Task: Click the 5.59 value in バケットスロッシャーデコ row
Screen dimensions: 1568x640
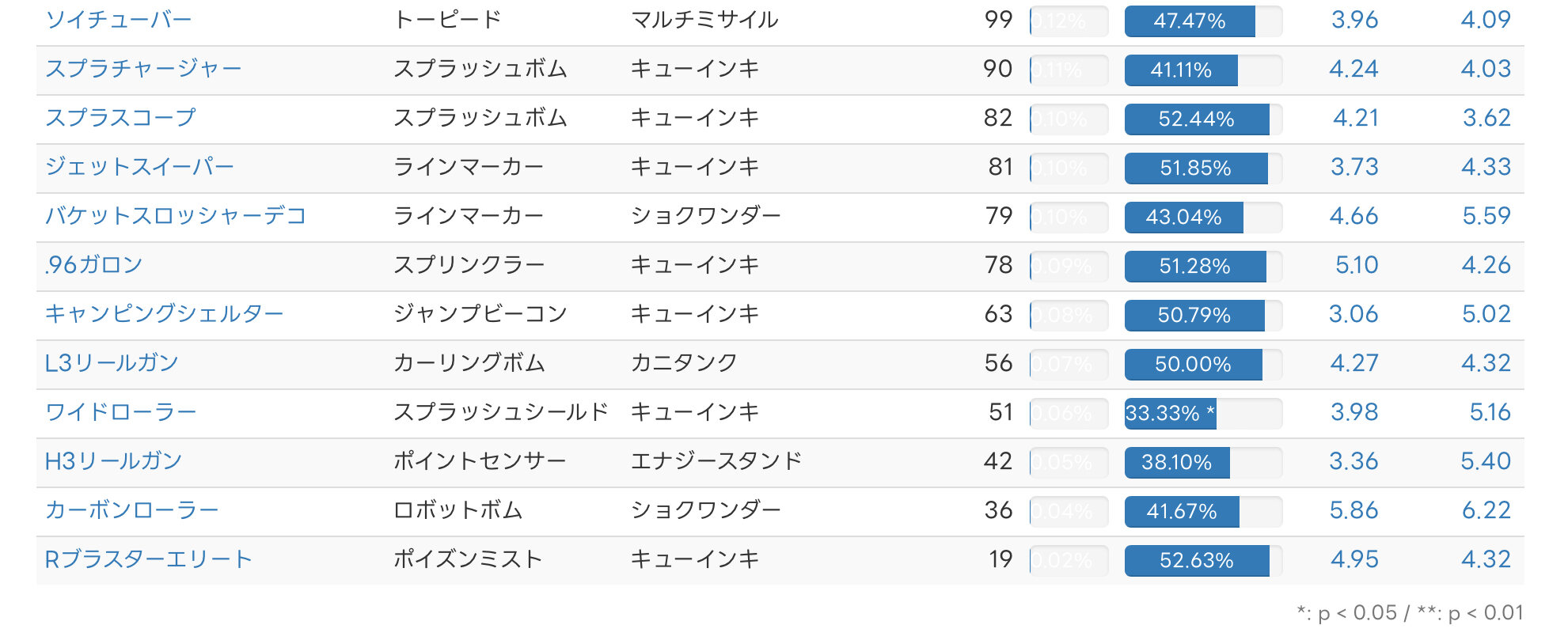Action: pos(1486,216)
